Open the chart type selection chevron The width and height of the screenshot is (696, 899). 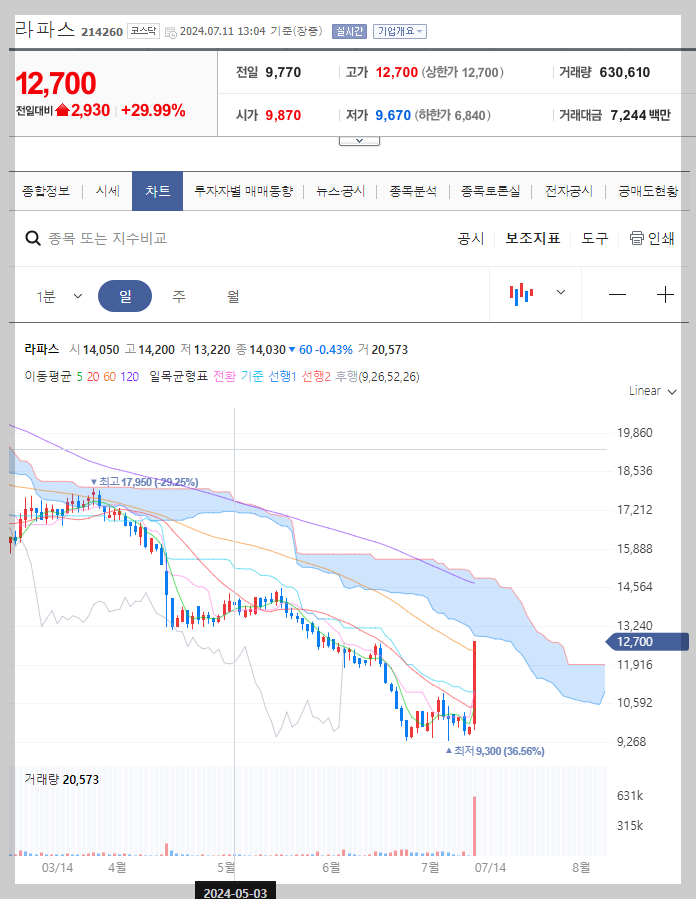pyautogui.click(x=560, y=293)
